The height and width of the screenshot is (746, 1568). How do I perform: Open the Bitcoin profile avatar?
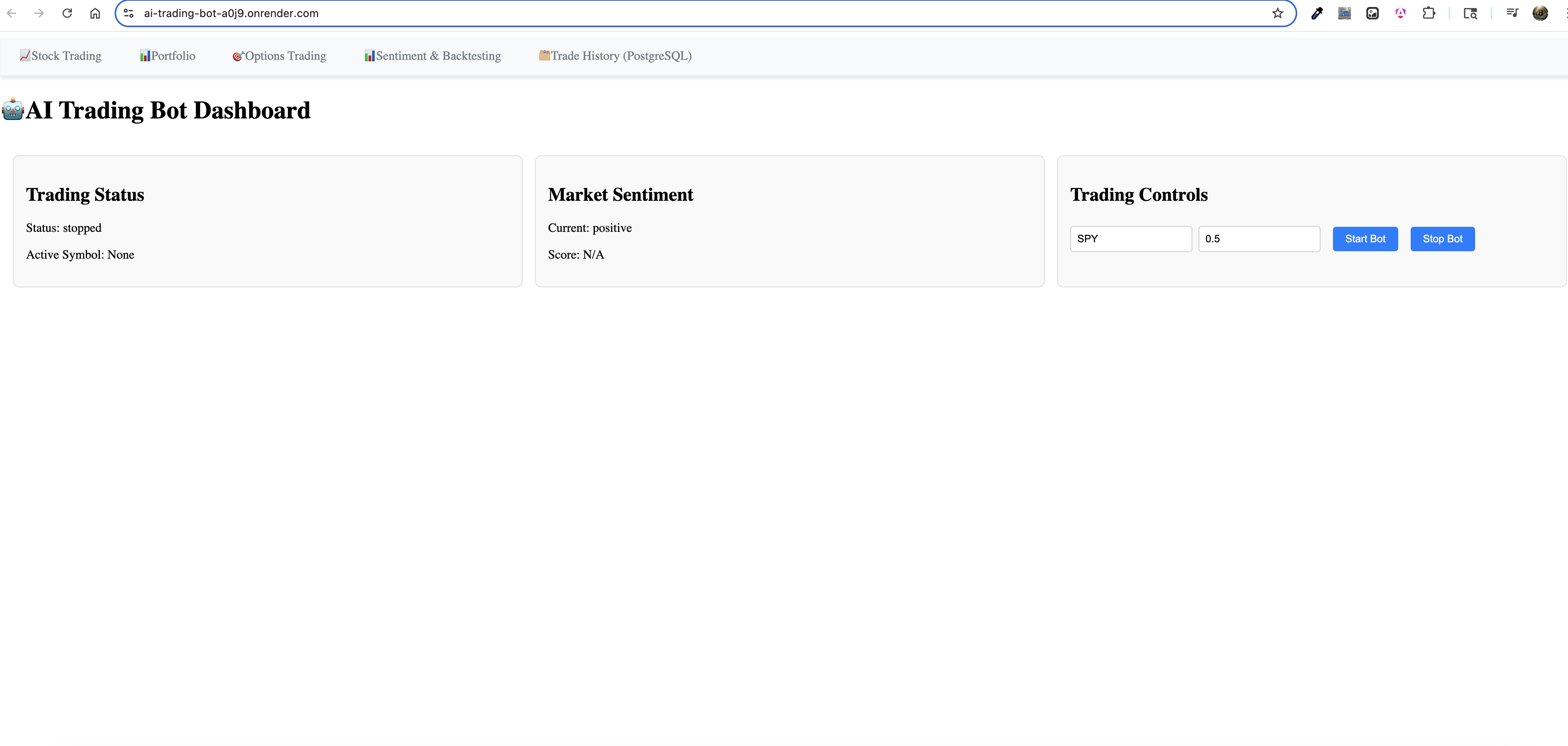coord(1540,13)
